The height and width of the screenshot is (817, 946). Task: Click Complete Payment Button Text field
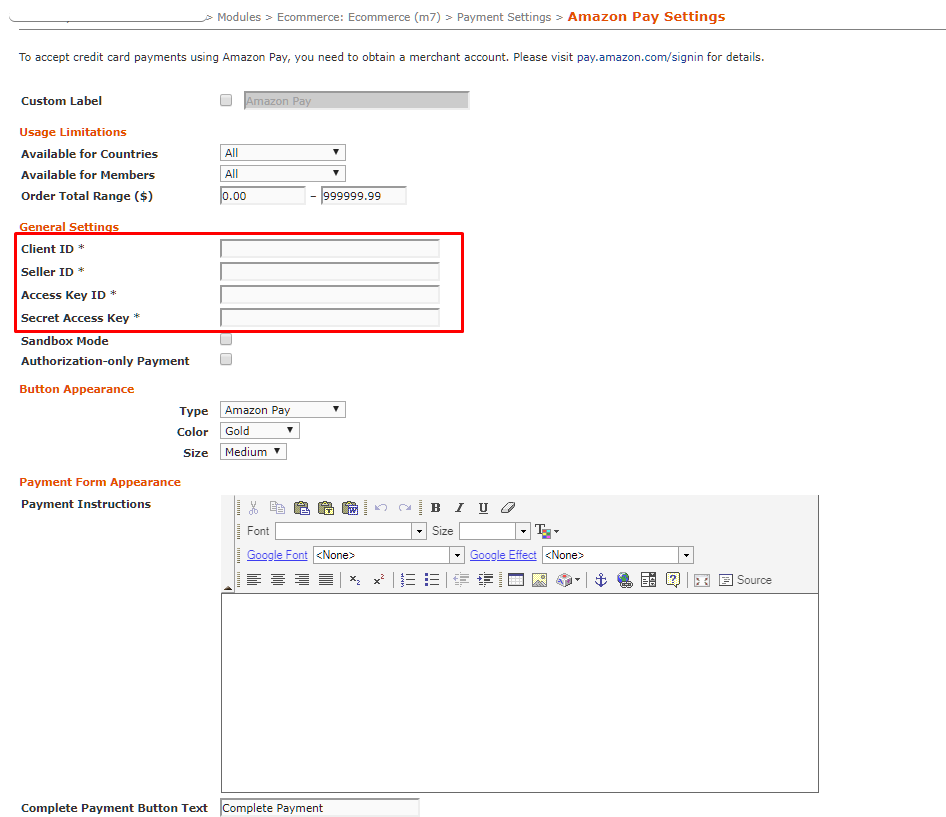[x=320, y=808]
